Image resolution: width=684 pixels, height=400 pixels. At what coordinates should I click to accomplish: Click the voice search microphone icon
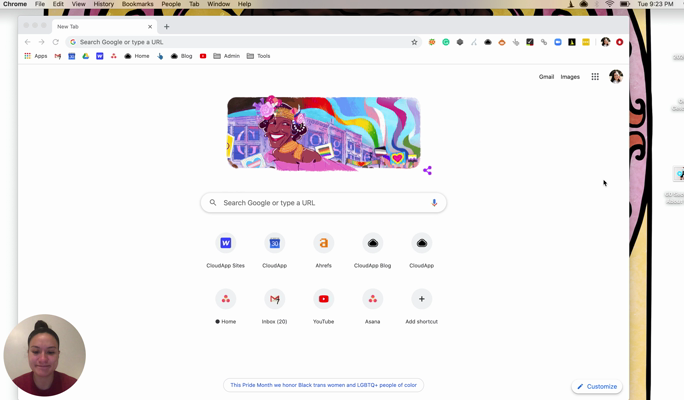click(x=434, y=203)
